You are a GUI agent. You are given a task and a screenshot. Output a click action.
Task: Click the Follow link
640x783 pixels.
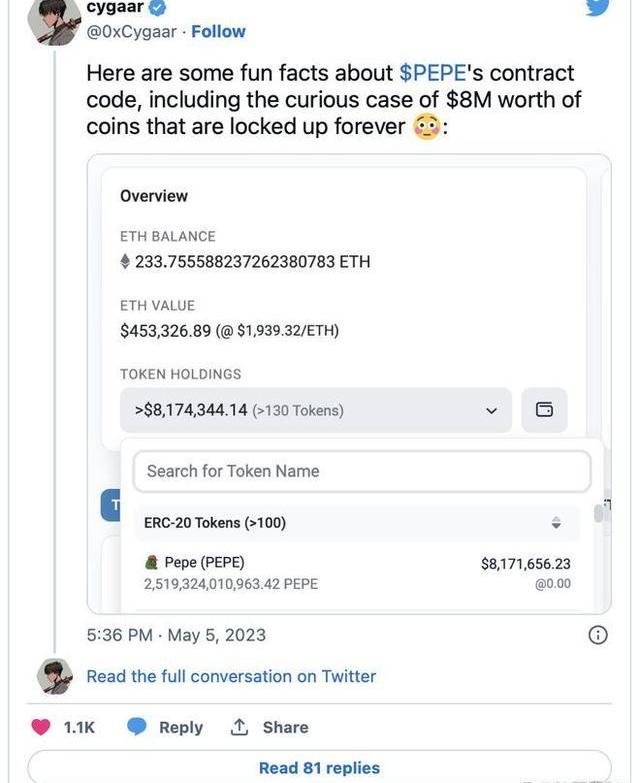click(x=218, y=31)
